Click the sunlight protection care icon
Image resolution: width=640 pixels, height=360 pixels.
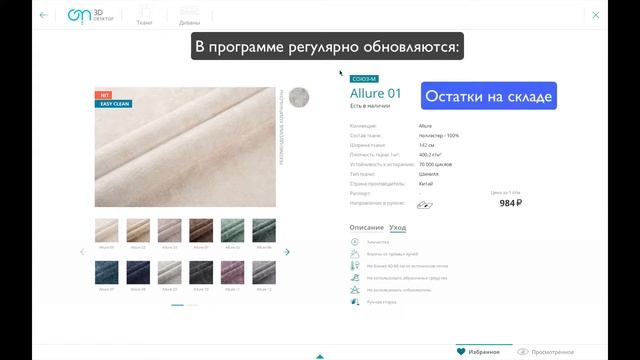coord(355,254)
